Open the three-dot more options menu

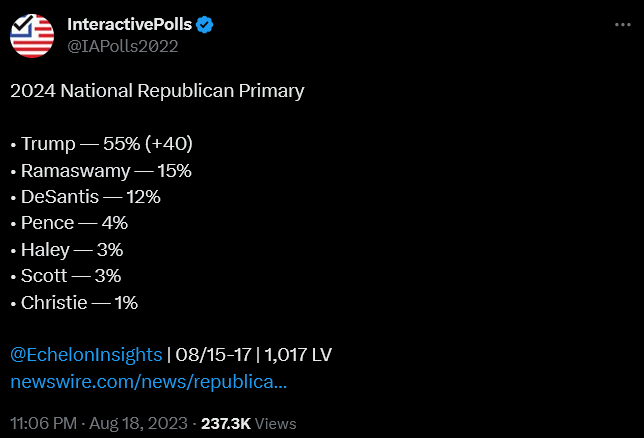pyautogui.click(x=623, y=25)
